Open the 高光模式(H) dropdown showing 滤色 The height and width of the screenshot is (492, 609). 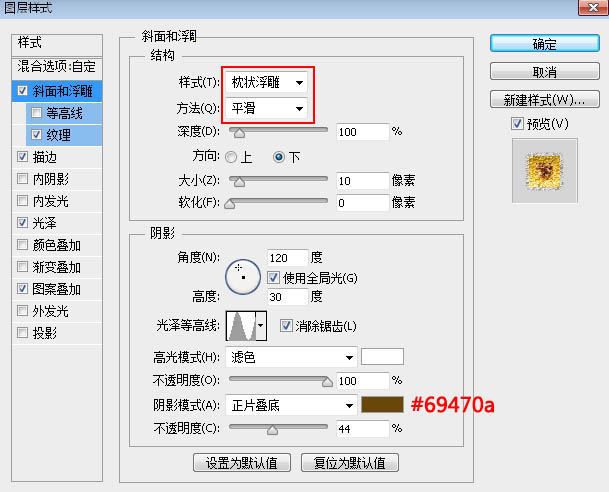(291, 357)
